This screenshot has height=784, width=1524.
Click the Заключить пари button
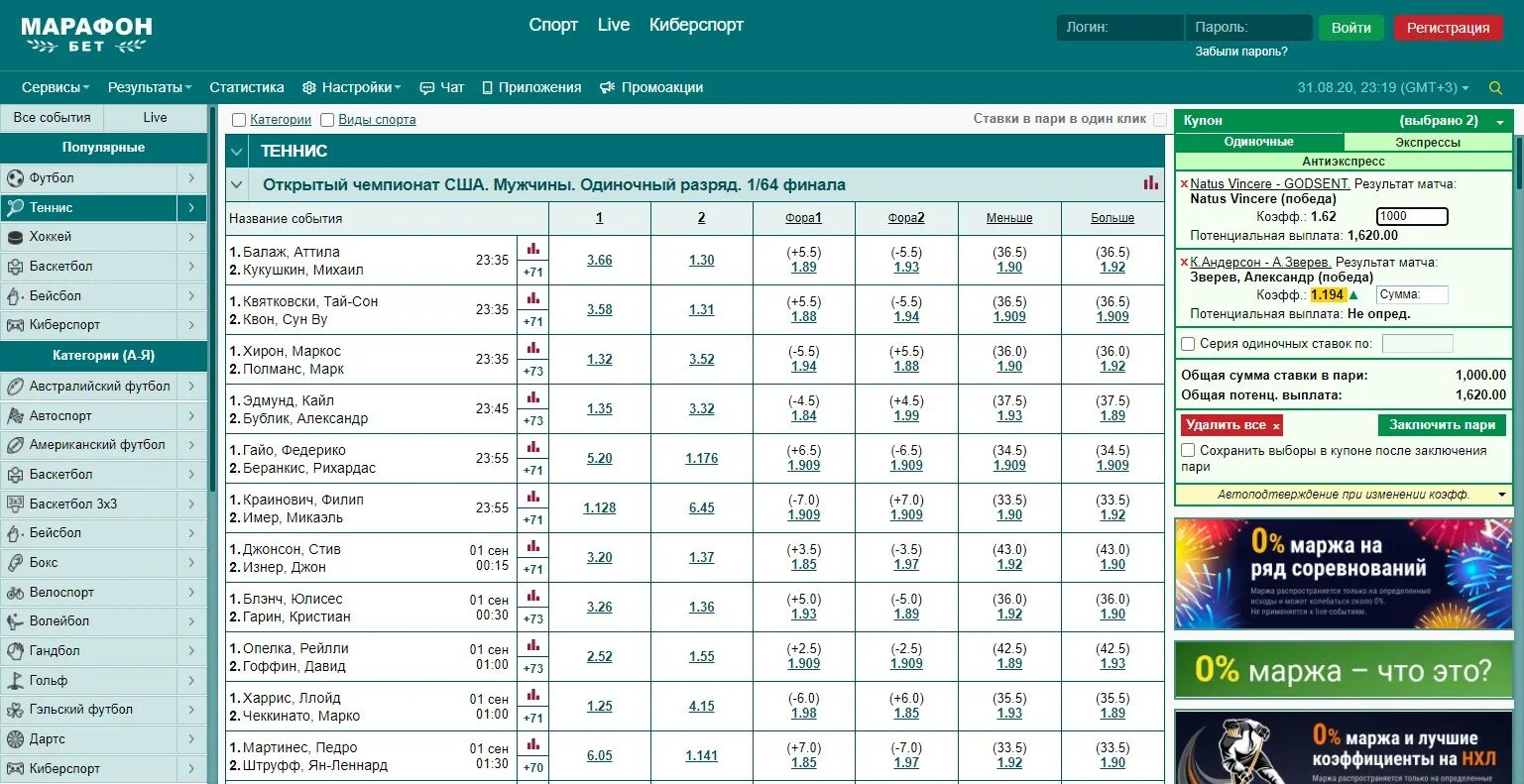1442,424
